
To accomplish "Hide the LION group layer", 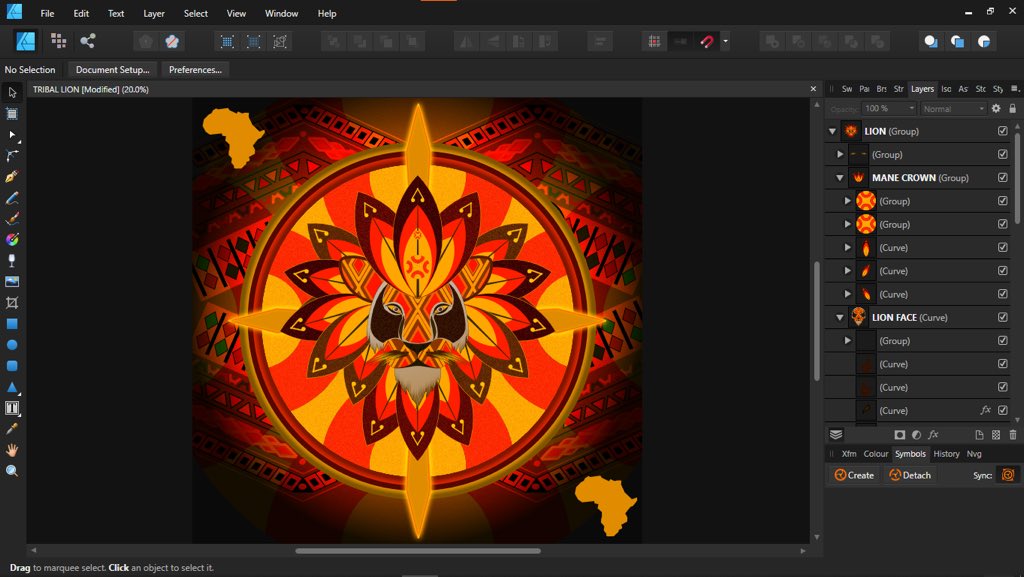I will (1002, 131).
